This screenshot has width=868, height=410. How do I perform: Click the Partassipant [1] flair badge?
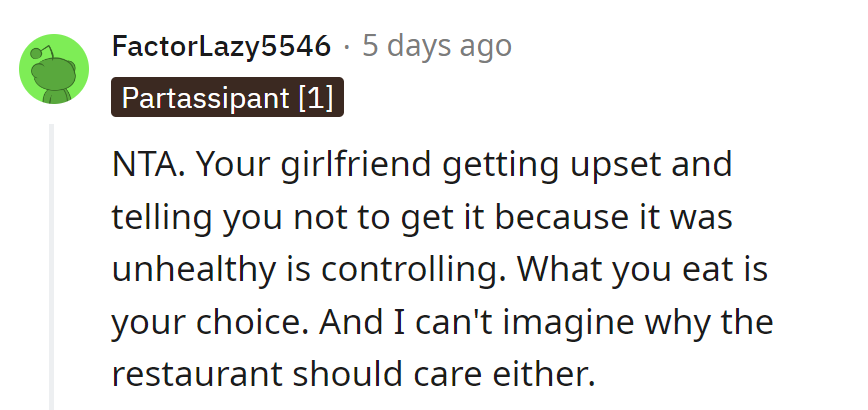(x=228, y=98)
